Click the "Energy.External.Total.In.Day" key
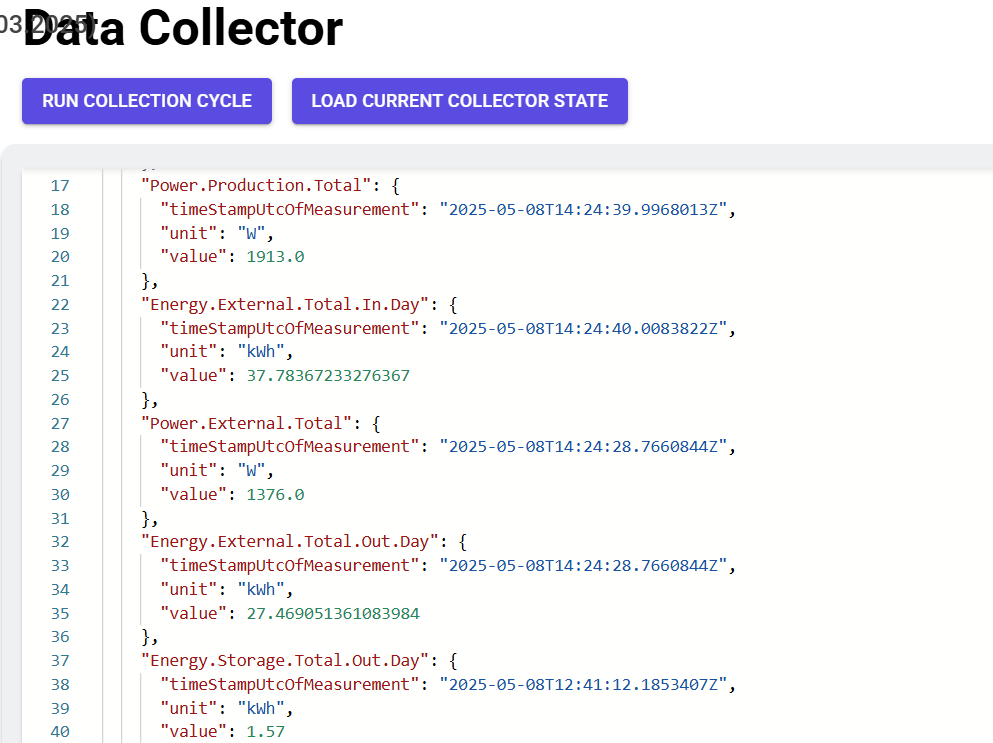The height and width of the screenshot is (743, 993). coord(283,304)
